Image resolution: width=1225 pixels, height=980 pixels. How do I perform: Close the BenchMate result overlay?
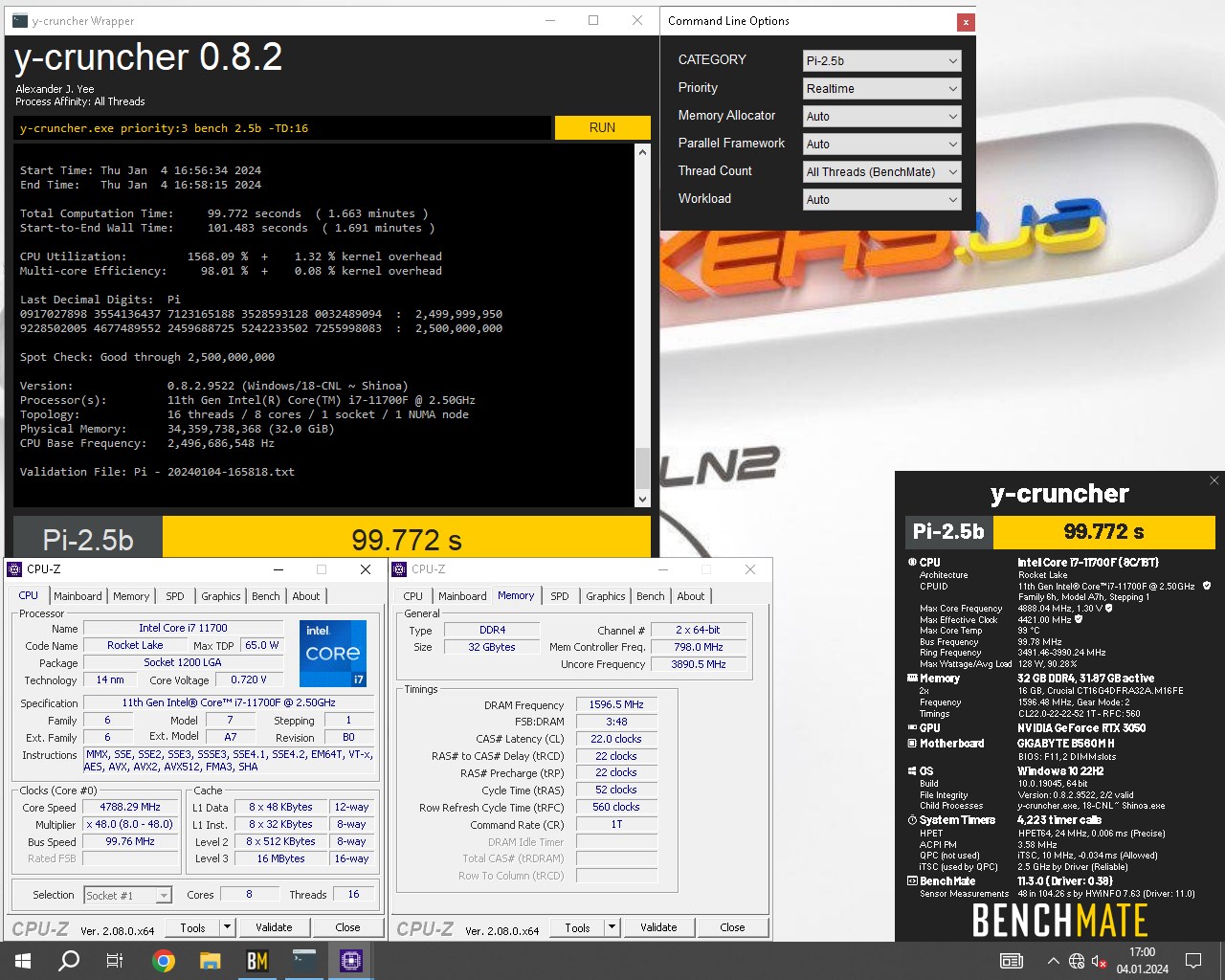point(1214,480)
